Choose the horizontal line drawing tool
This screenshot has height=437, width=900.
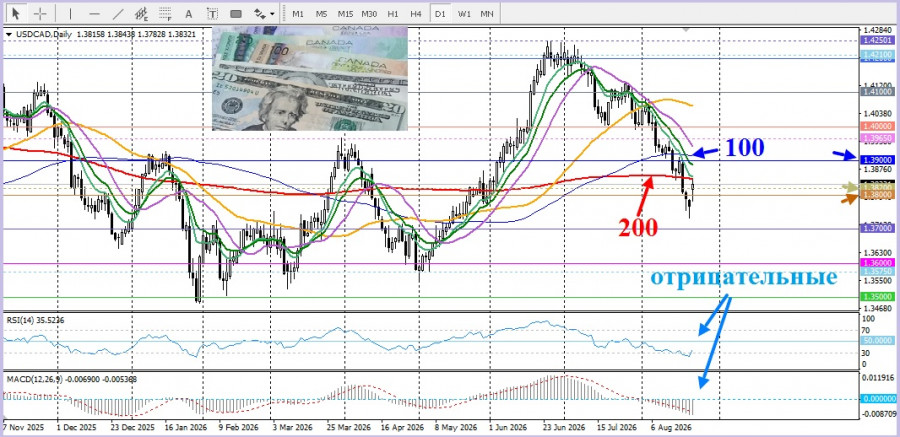[x=95, y=13]
